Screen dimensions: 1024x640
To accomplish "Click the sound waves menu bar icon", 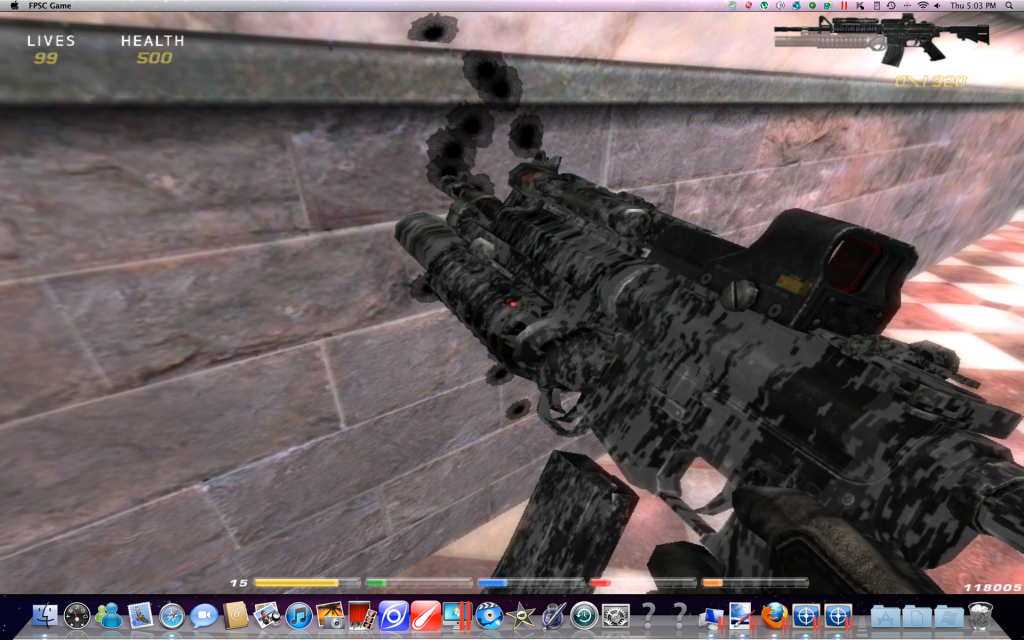I will pos(780,5).
